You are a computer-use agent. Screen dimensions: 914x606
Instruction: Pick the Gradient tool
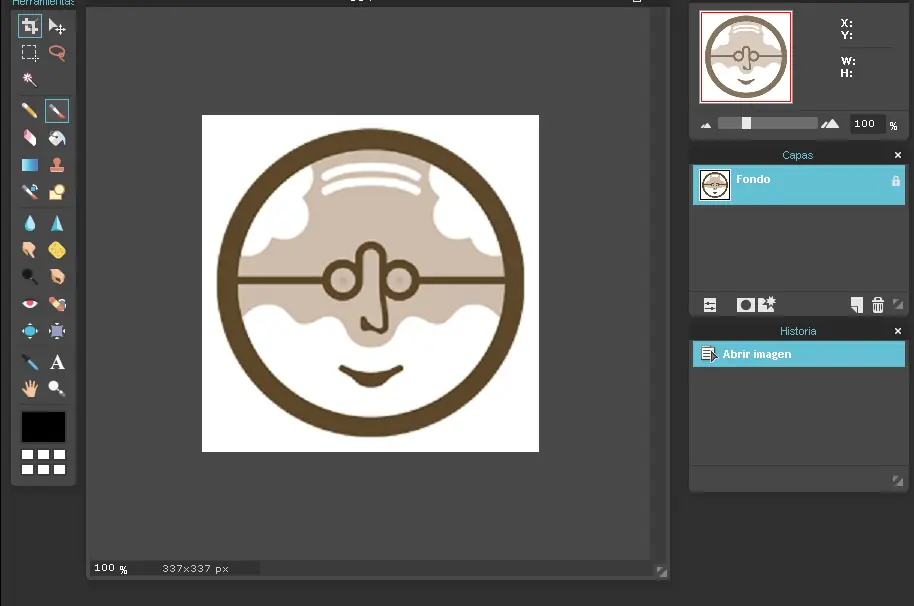click(30, 165)
